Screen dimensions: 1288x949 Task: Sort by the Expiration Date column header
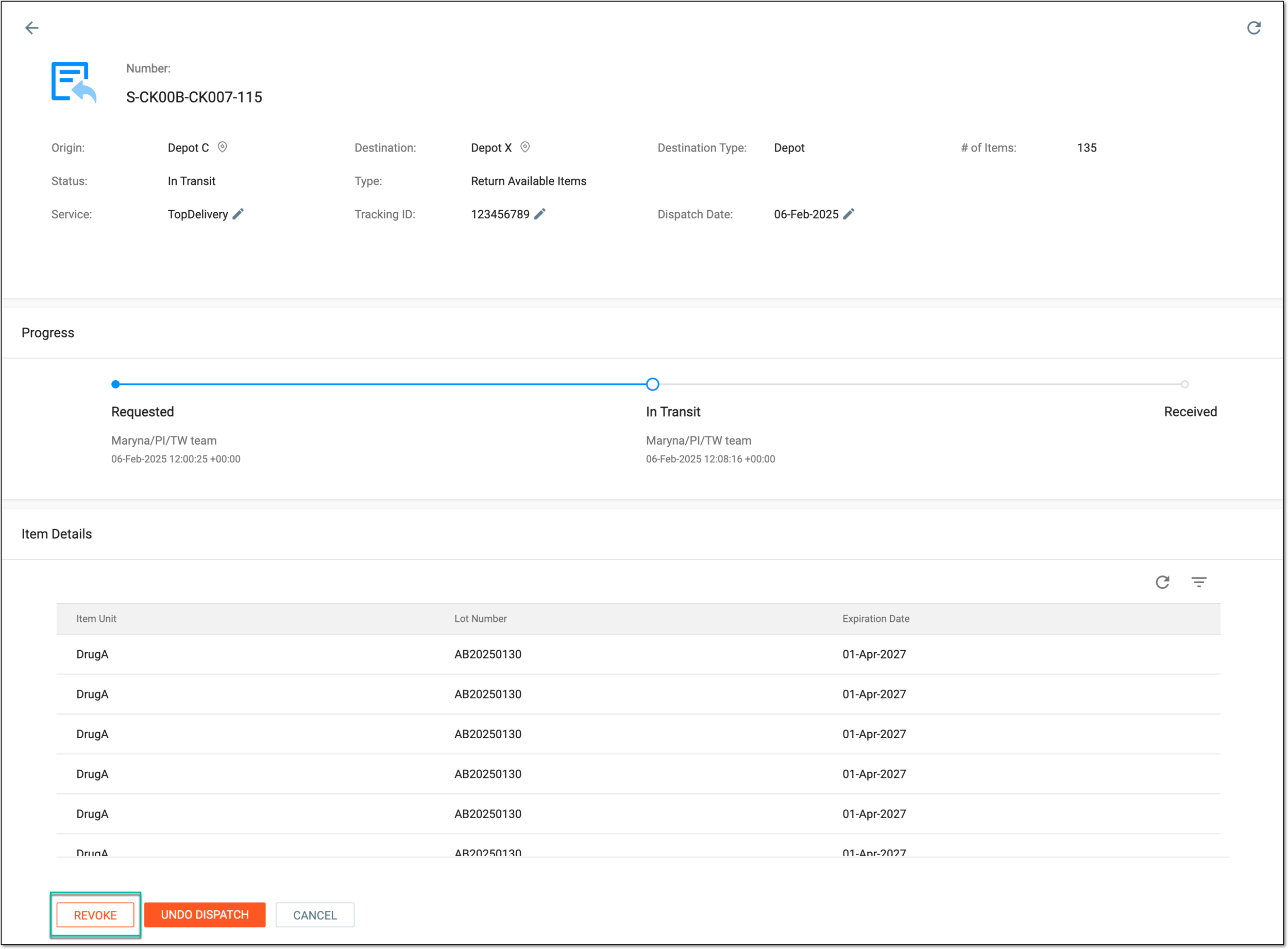[875, 619]
